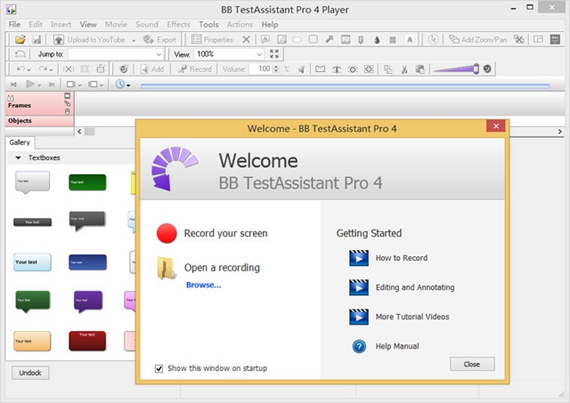This screenshot has height=403, width=570.
Task: Select the Gallery tab
Action: (20, 142)
